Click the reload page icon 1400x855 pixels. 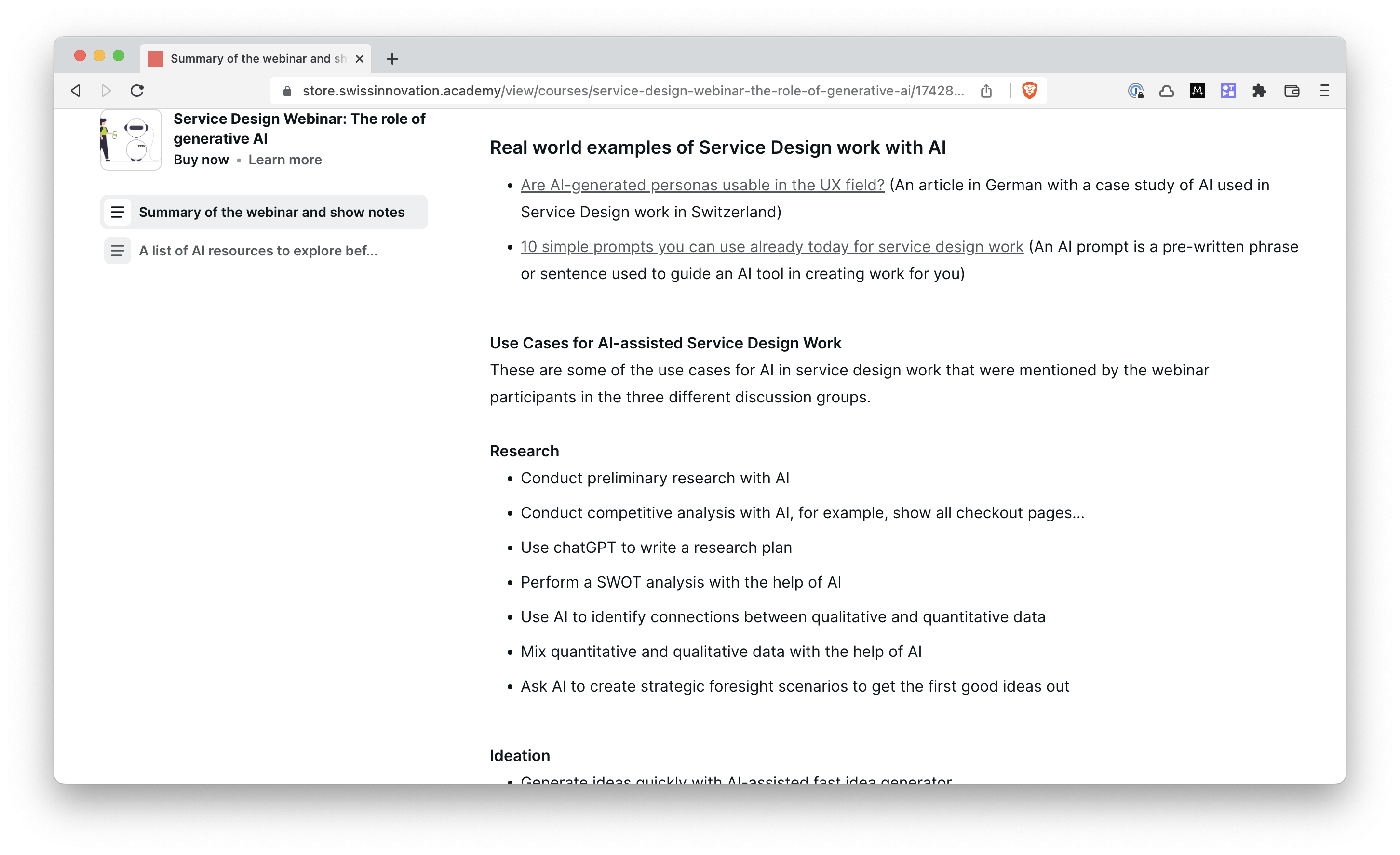pos(137,91)
